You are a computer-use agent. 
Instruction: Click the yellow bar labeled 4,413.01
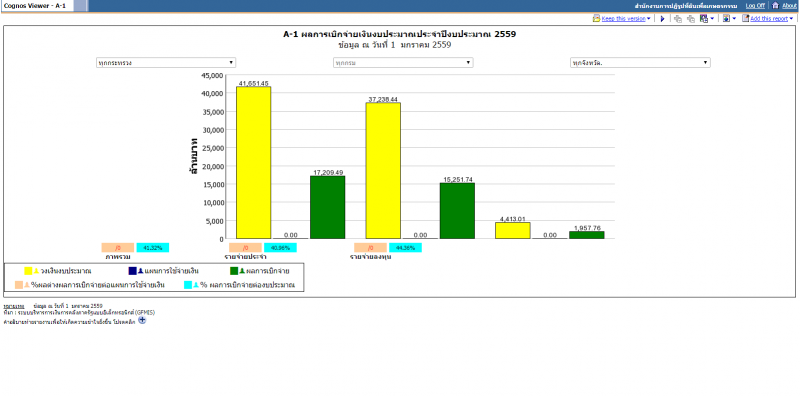tap(513, 230)
